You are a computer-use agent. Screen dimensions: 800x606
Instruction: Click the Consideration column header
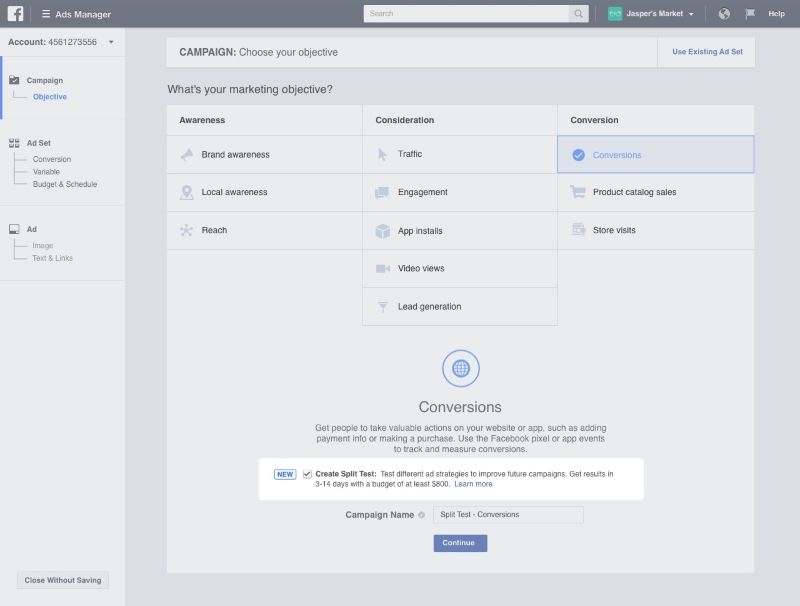[405, 120]
